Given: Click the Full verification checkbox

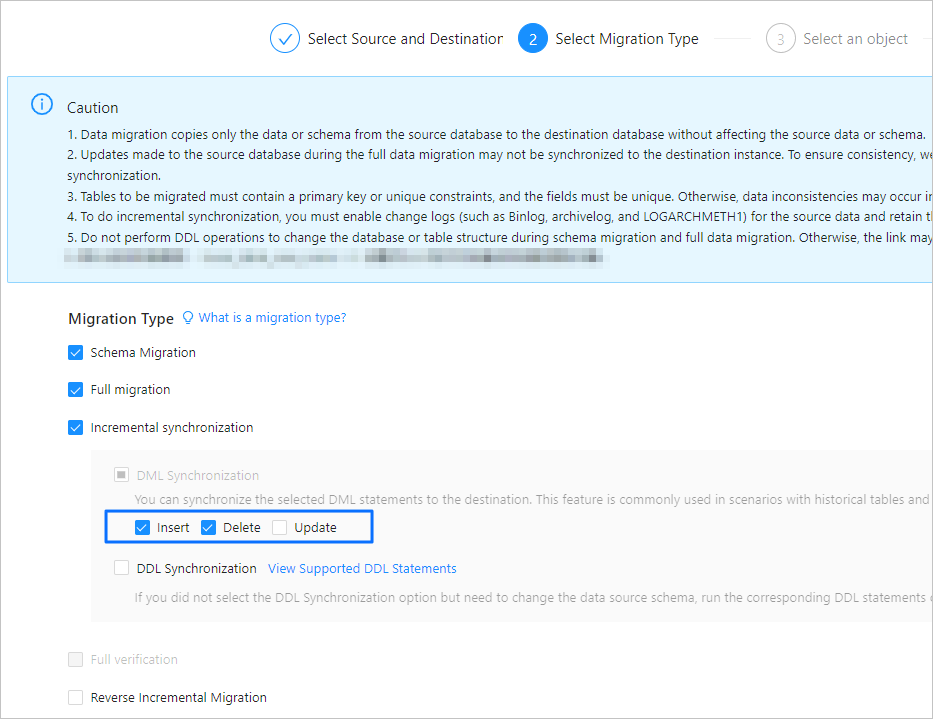Looking at the screenshot, I should [x=75, y=660].
